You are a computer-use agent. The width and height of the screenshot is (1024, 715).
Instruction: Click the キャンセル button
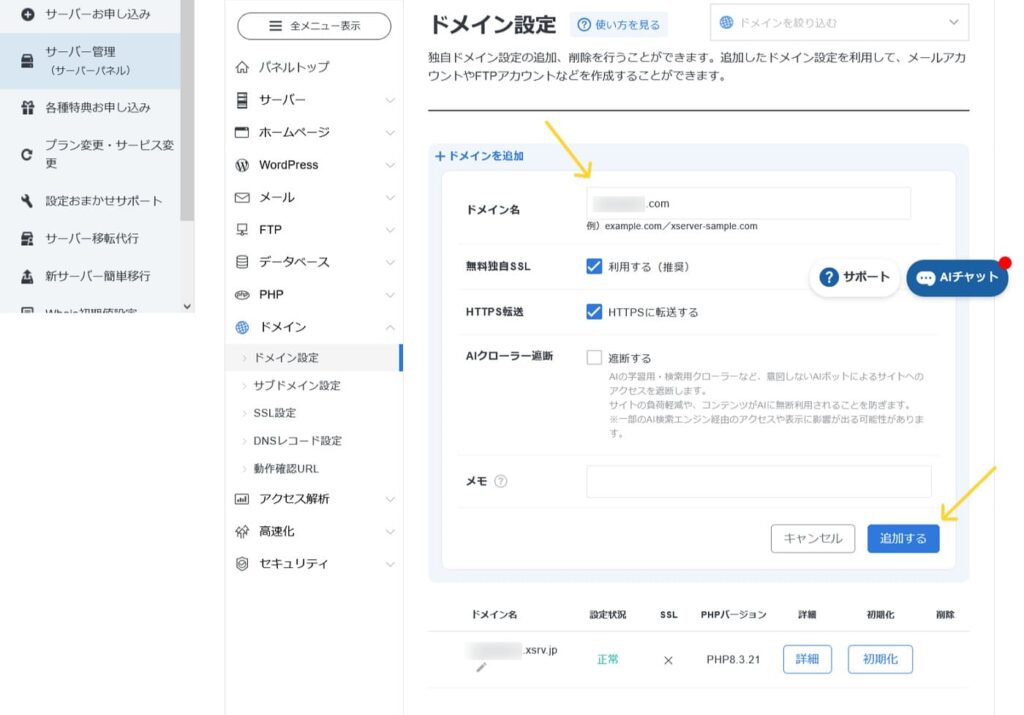tap(812, 539)
